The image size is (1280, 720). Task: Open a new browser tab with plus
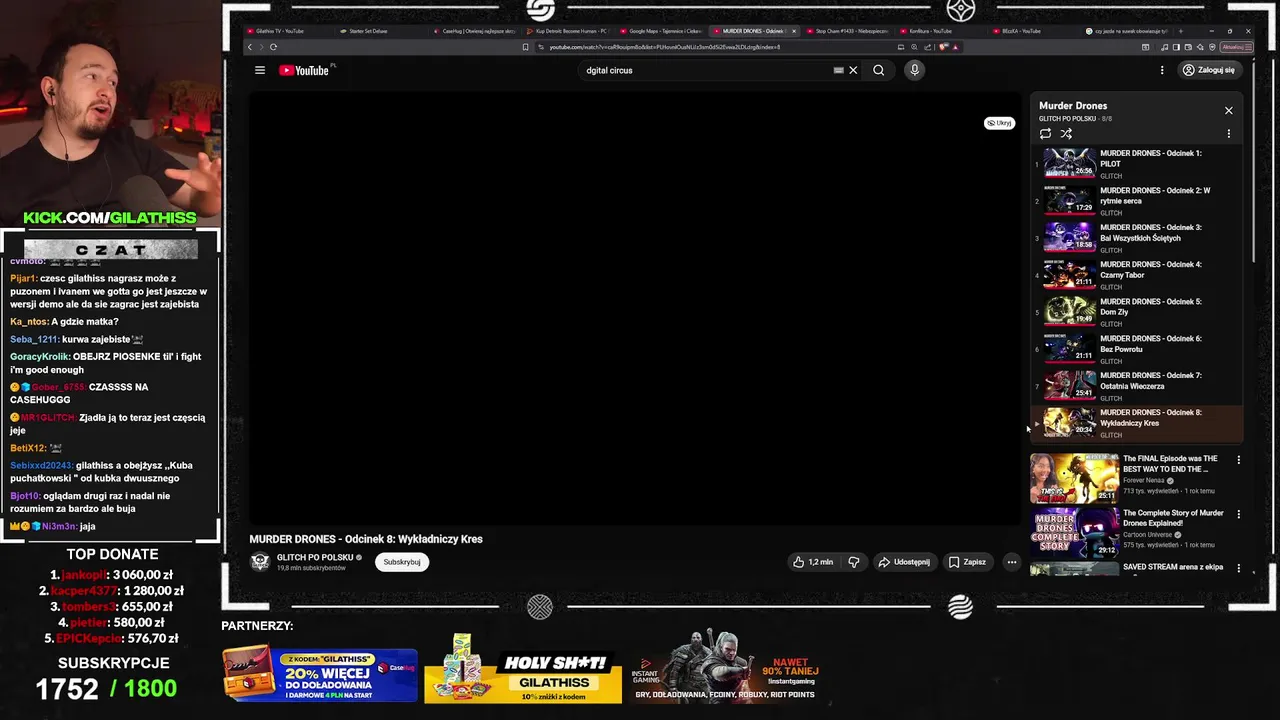click(x=1181, y=31)
